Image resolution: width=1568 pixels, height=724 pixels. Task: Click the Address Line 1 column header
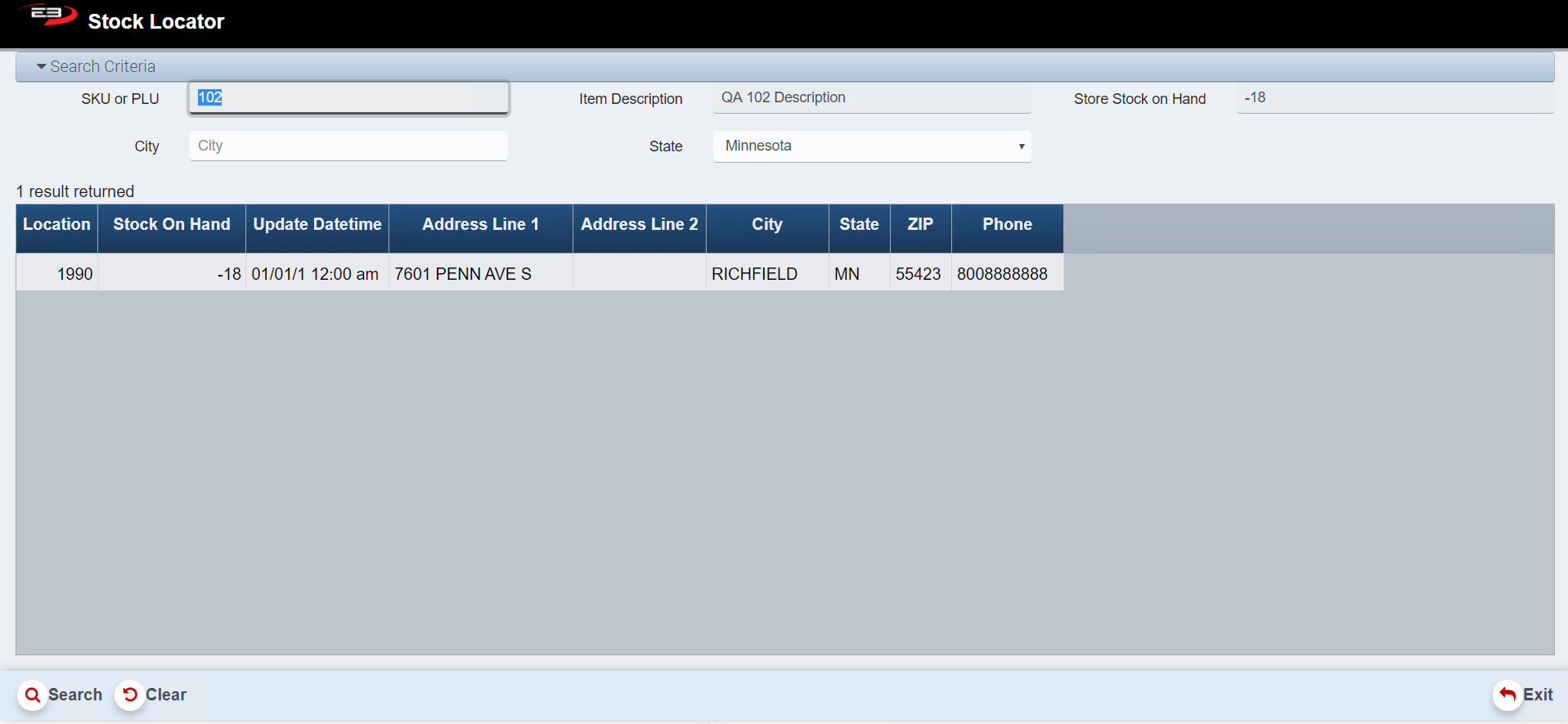[x=480, y=225]
